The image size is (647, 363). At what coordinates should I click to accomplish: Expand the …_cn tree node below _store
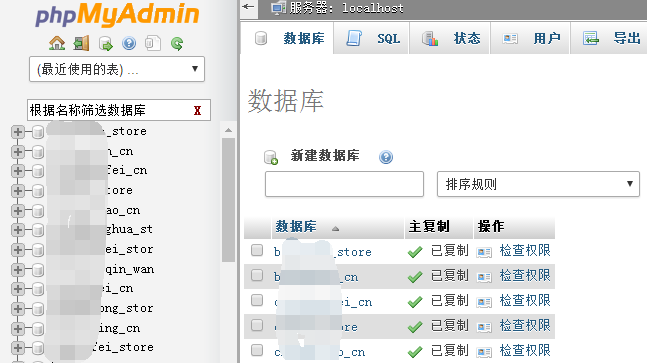click(17, 152)
